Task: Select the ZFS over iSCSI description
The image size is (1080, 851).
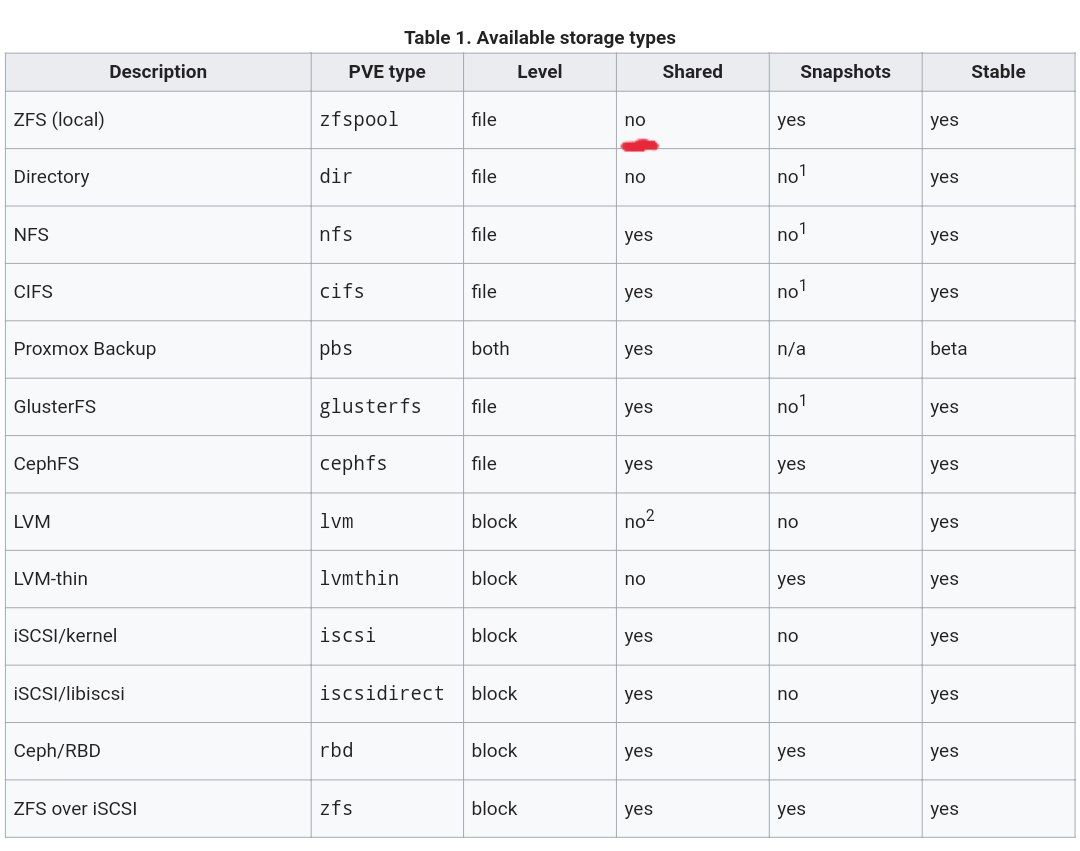Action: tap(75, 808)
